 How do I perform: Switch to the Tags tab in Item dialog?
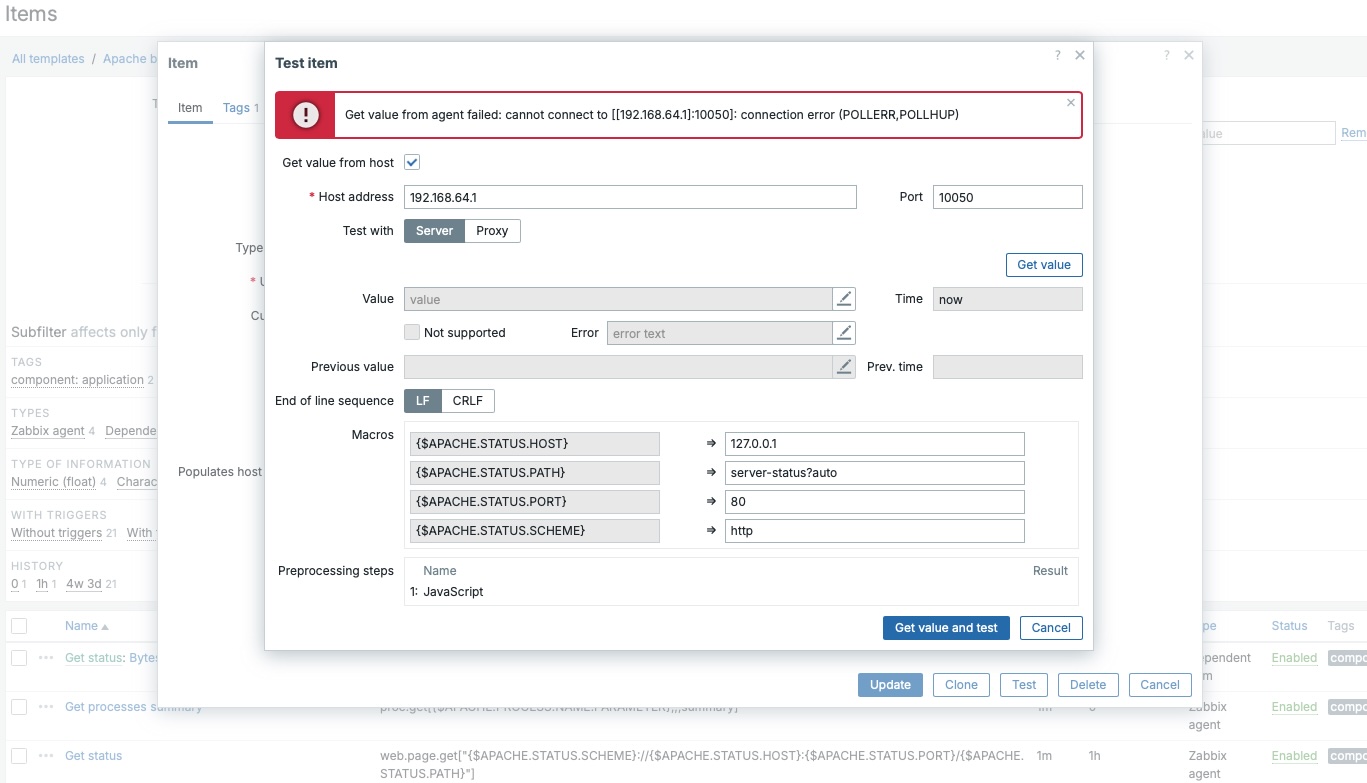coord(236,108)
